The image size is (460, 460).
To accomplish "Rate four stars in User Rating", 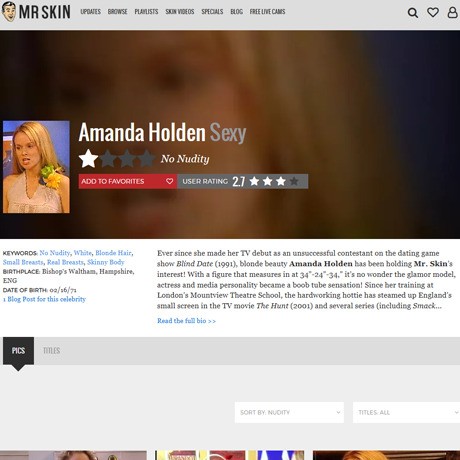I will 294,181.
